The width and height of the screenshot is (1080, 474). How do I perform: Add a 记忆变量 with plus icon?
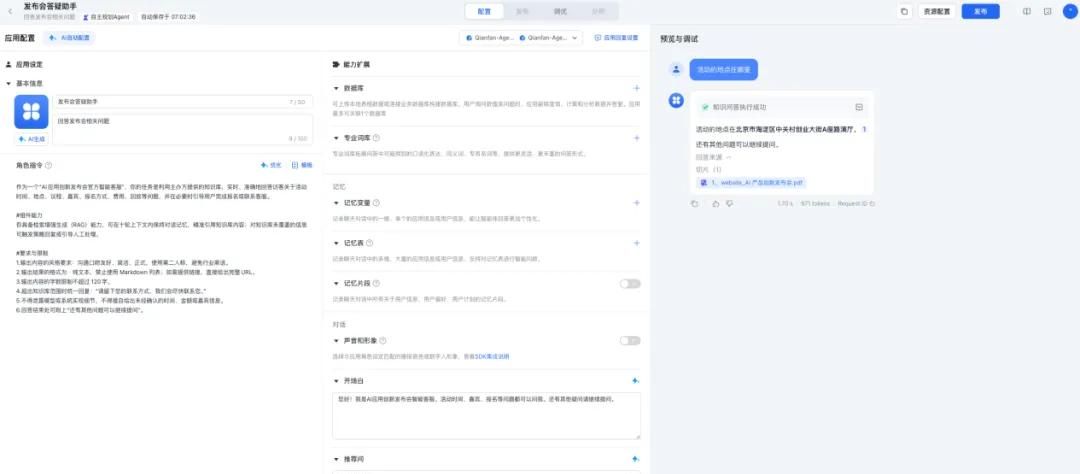[x=636, y=203]
